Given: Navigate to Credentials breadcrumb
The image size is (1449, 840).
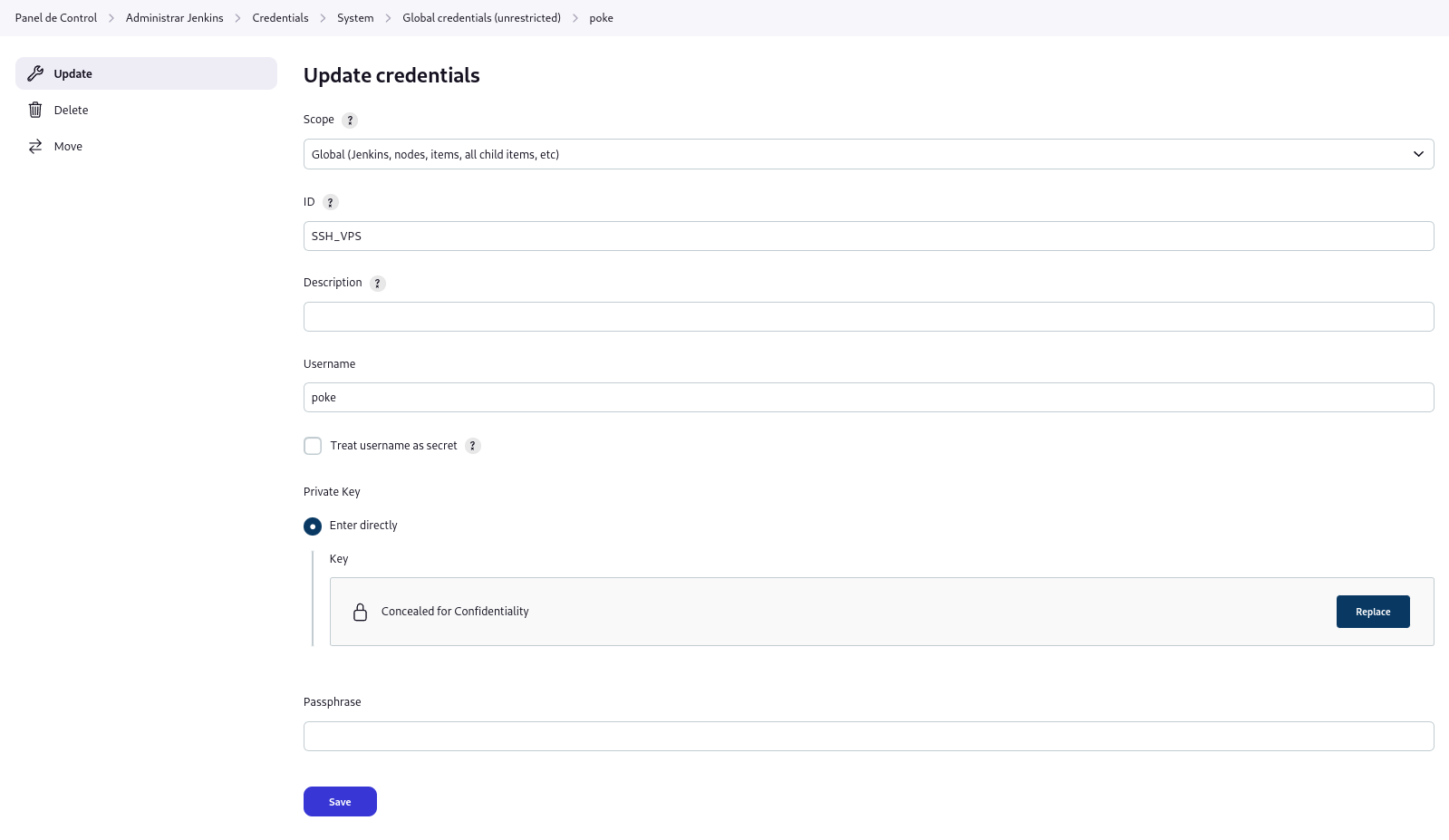Looking at the screenshot, I should [x=280, y=18].
